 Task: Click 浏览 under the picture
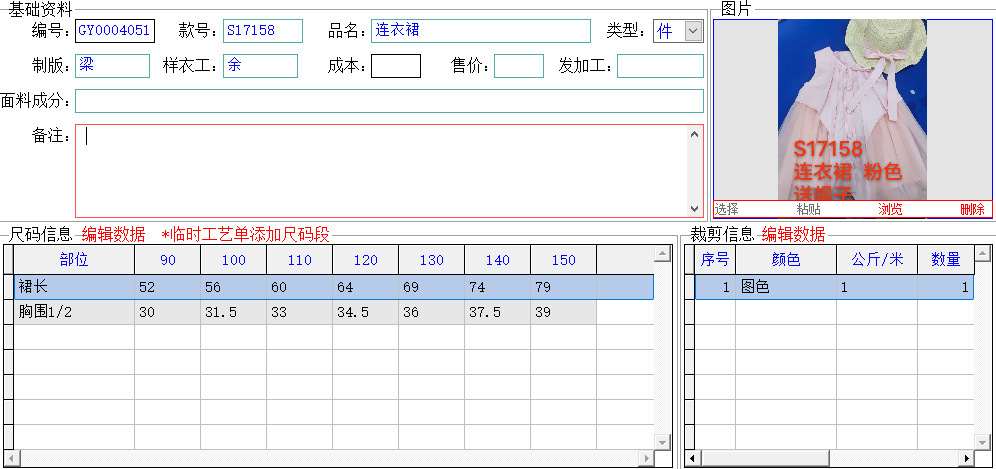[890, 209]
